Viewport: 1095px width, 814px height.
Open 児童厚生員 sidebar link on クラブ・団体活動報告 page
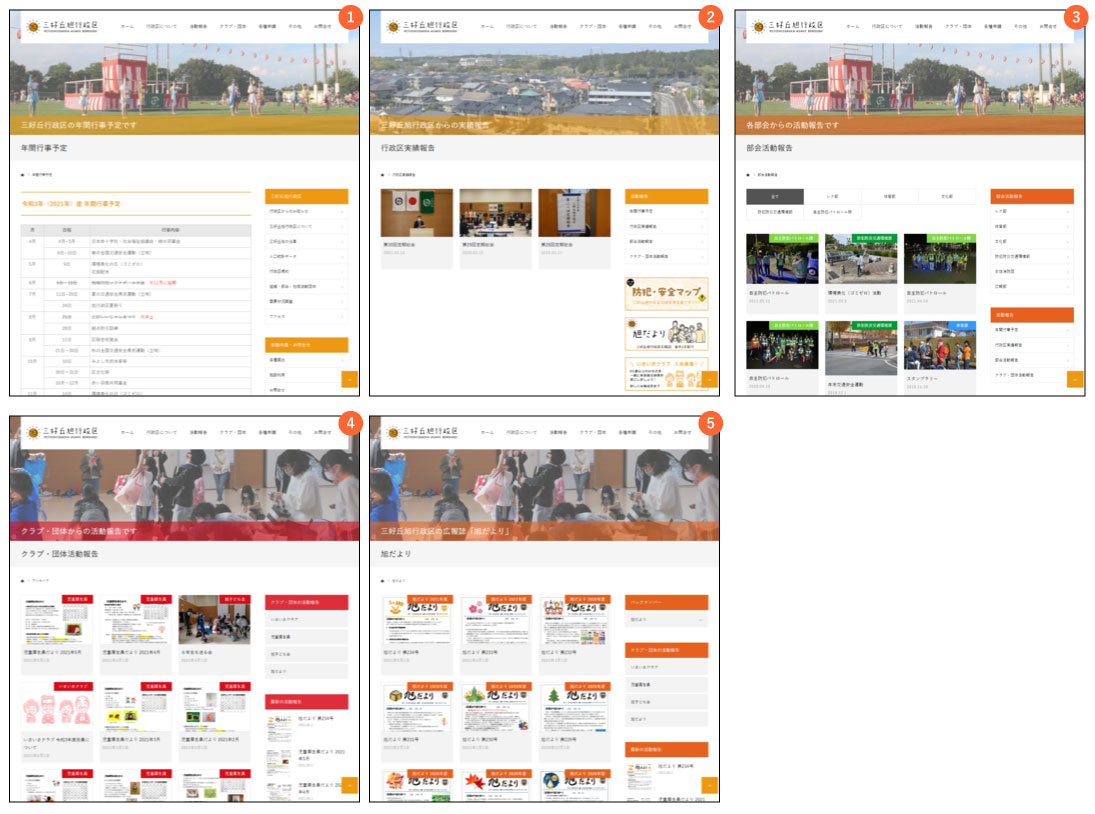(x=306, y=637)
